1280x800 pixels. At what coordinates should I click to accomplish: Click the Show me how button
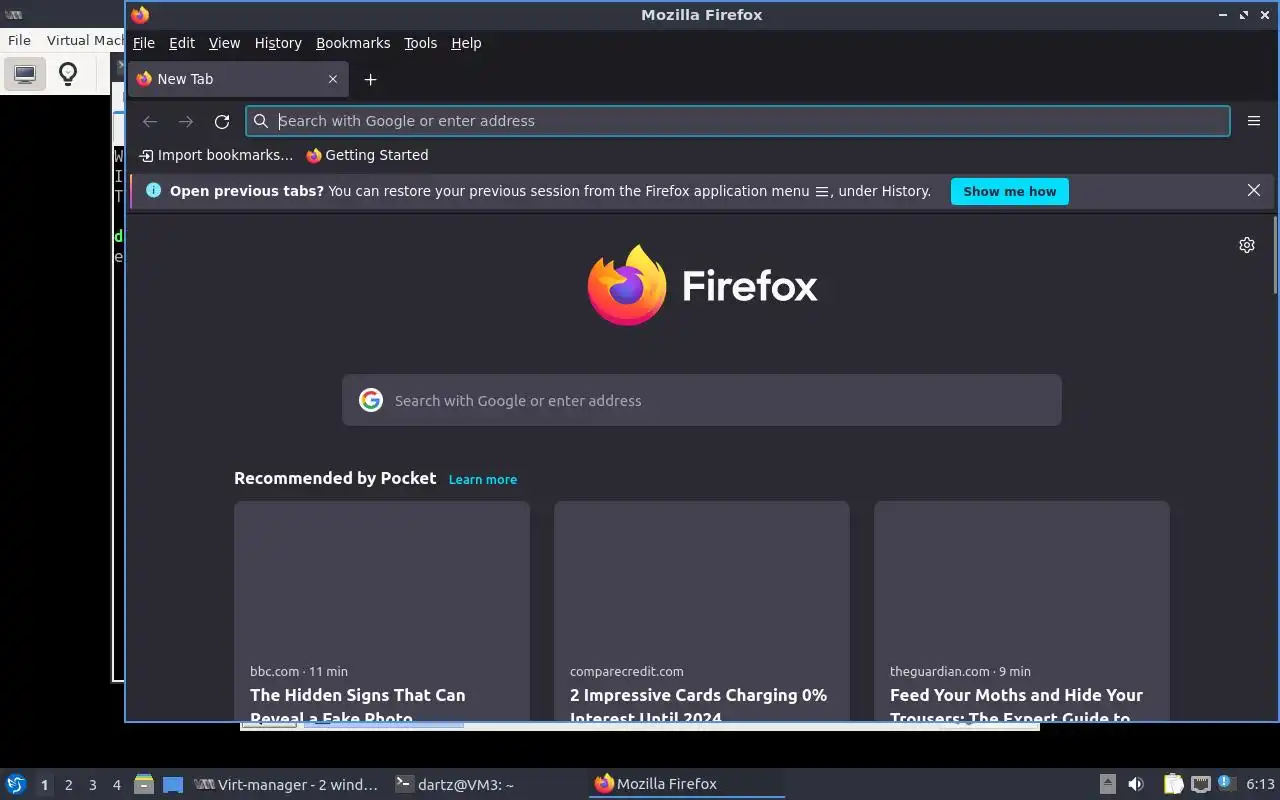(1009, 191)
